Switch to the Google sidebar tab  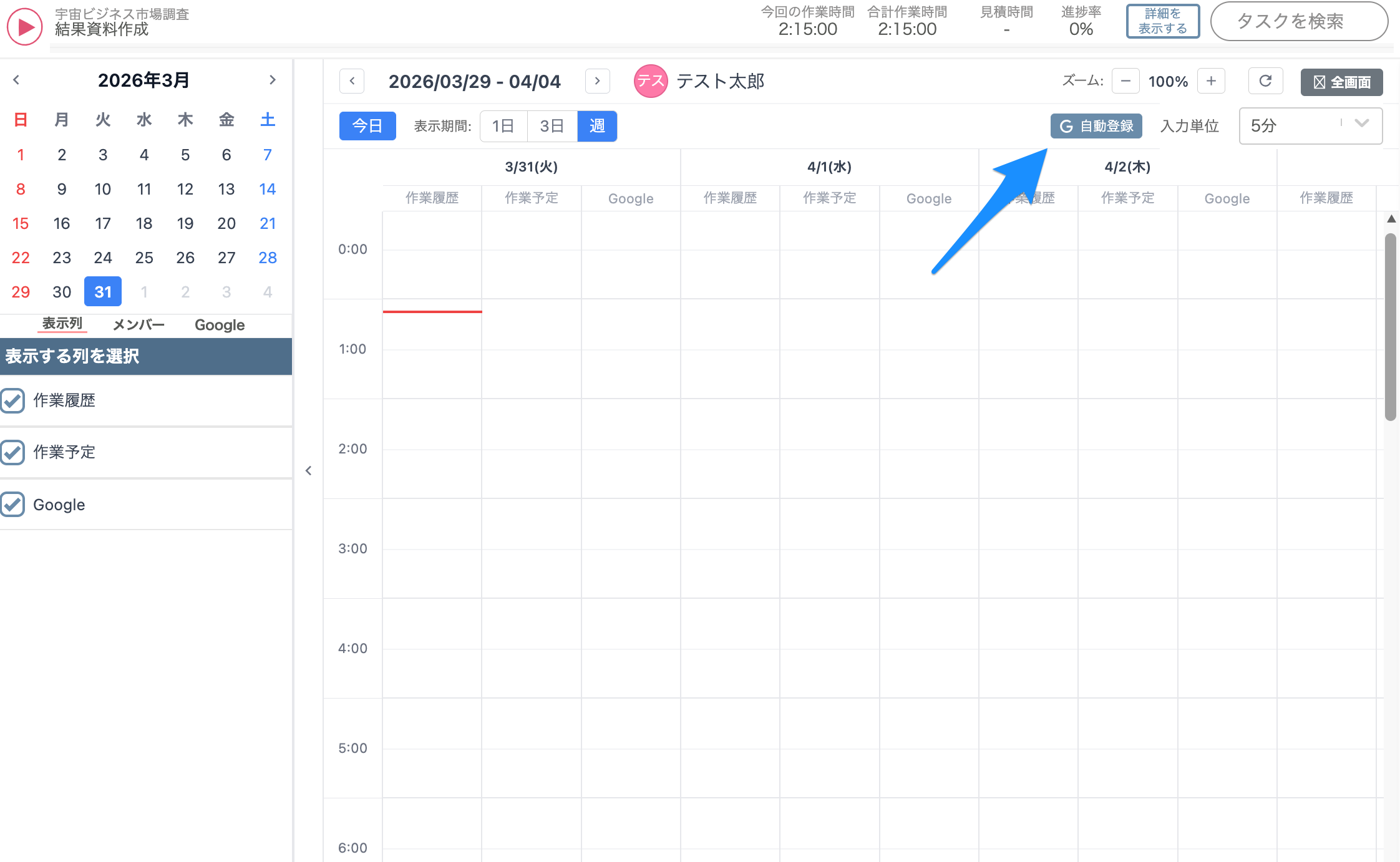click(x=219, y=324)
